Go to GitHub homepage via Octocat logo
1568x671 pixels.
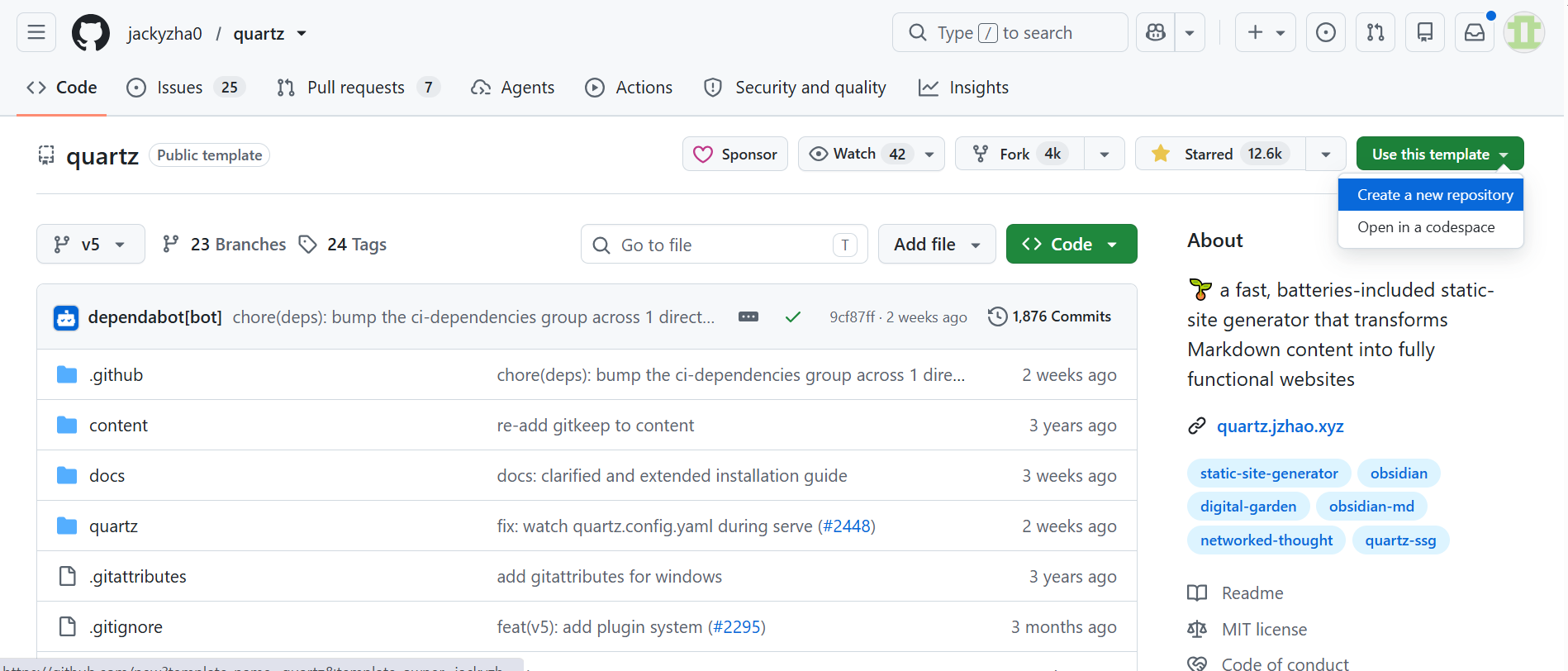click(x=91, y=33)
